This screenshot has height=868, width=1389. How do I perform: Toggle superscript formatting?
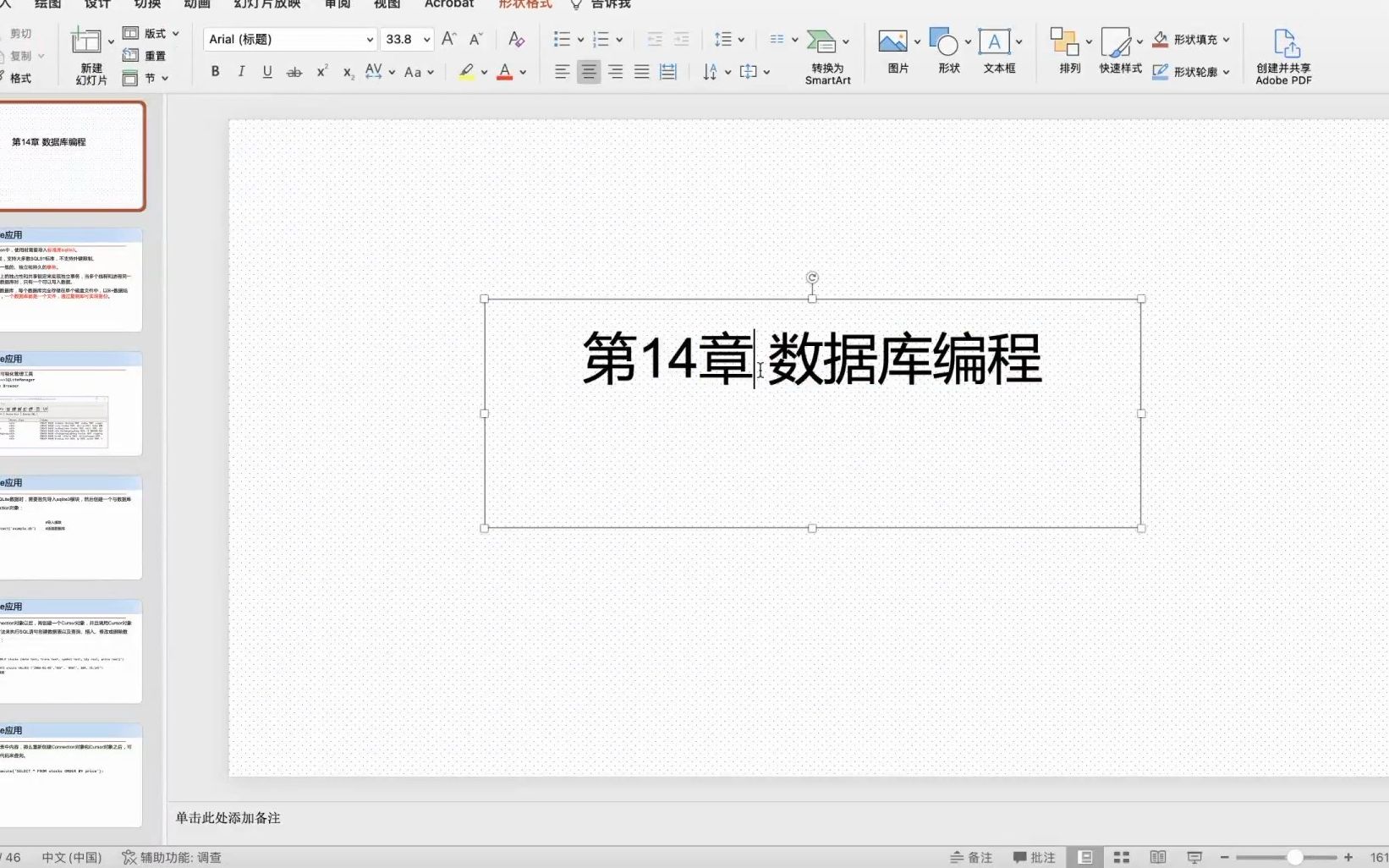tap(321, 72)
